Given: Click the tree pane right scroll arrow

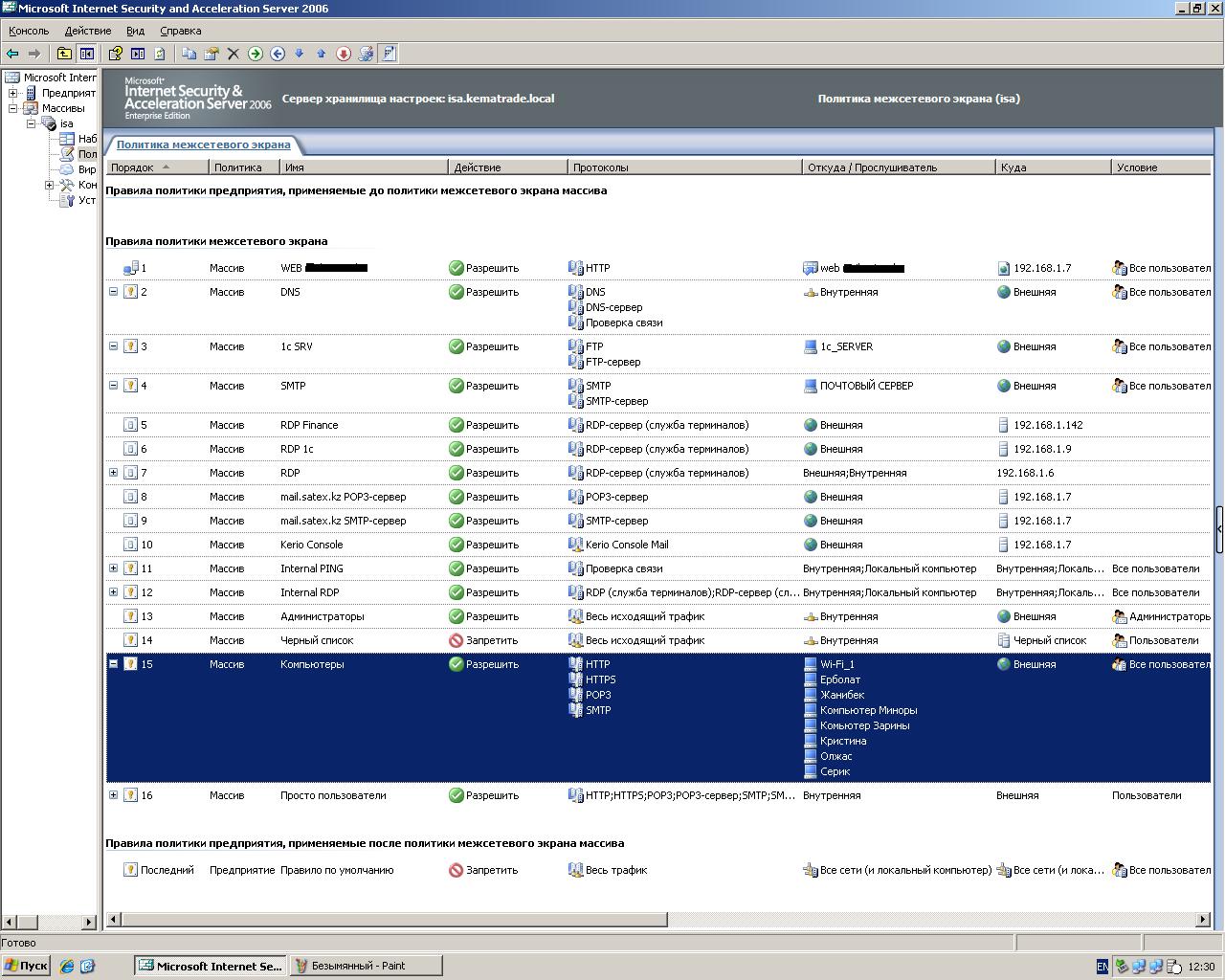Looking at the screenshot, I should [90, 923].
